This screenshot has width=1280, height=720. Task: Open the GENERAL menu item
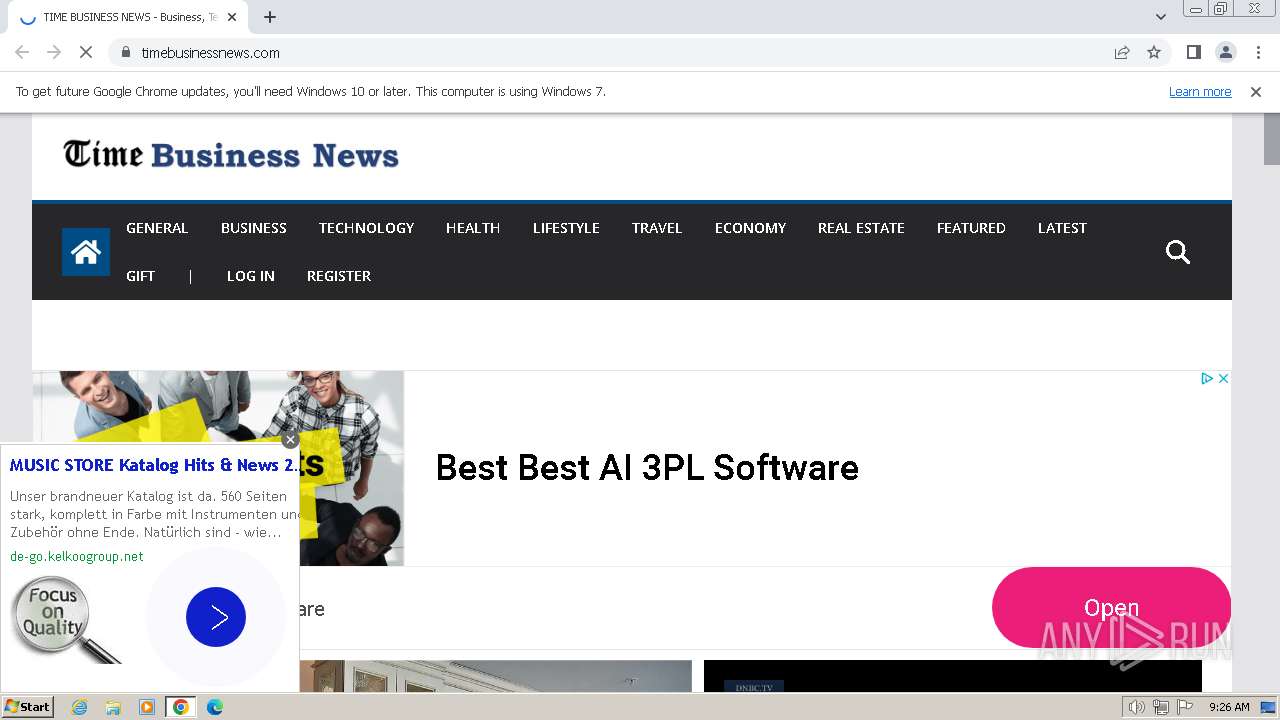(x=157, y=228)
